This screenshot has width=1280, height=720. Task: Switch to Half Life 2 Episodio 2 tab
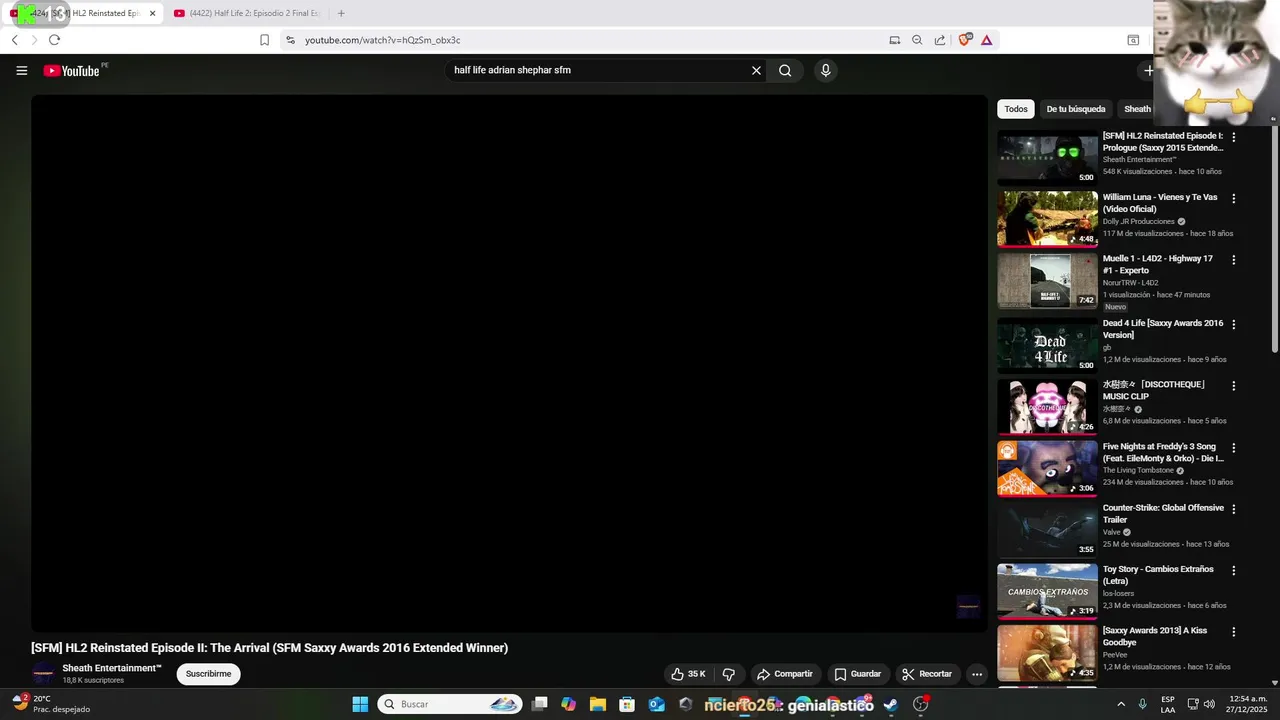point(247,14)
